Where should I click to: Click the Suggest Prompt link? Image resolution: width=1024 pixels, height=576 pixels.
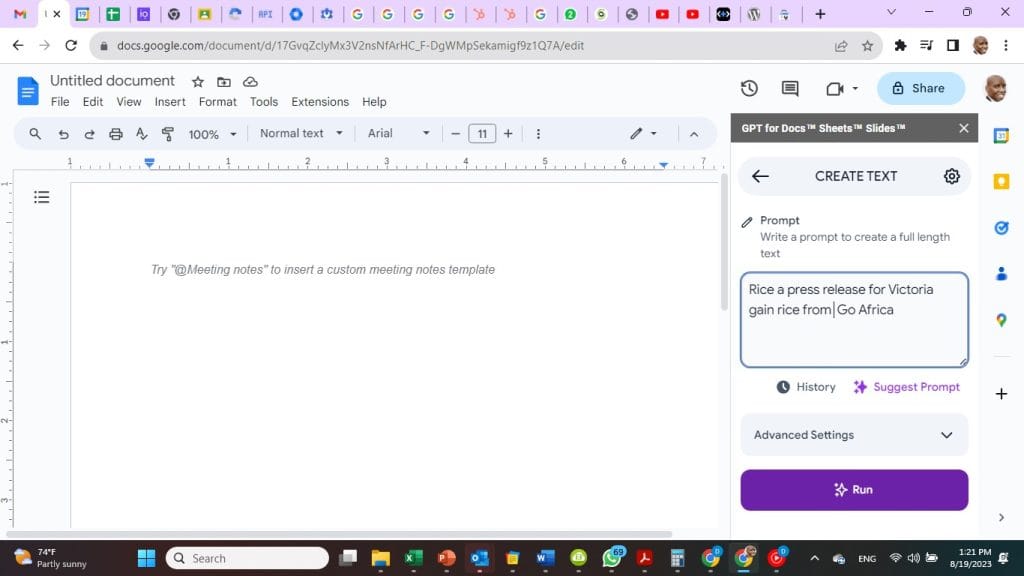tap(906, 387)
